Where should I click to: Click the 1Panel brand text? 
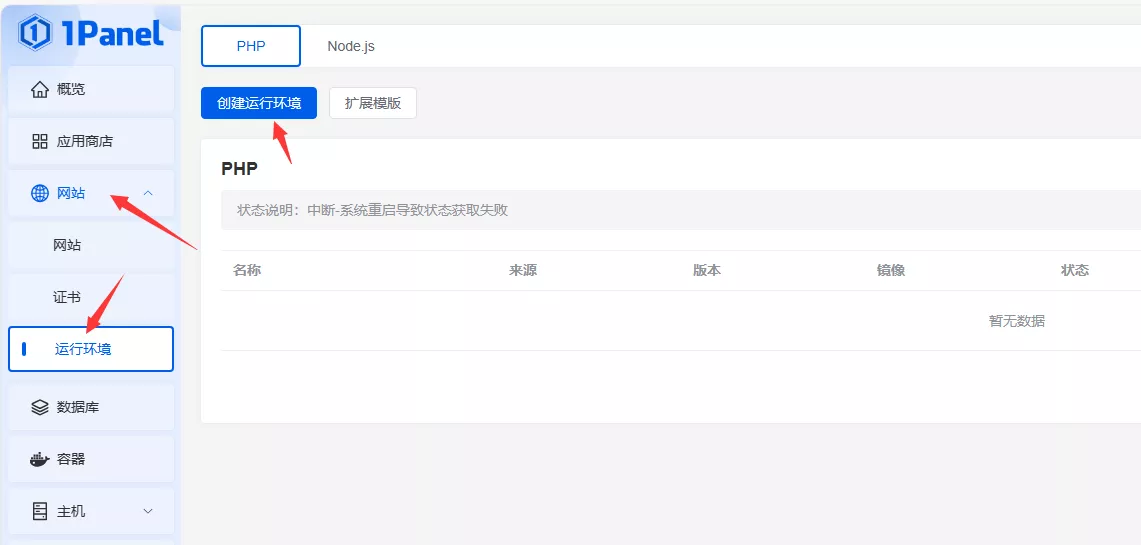(111, 33)
